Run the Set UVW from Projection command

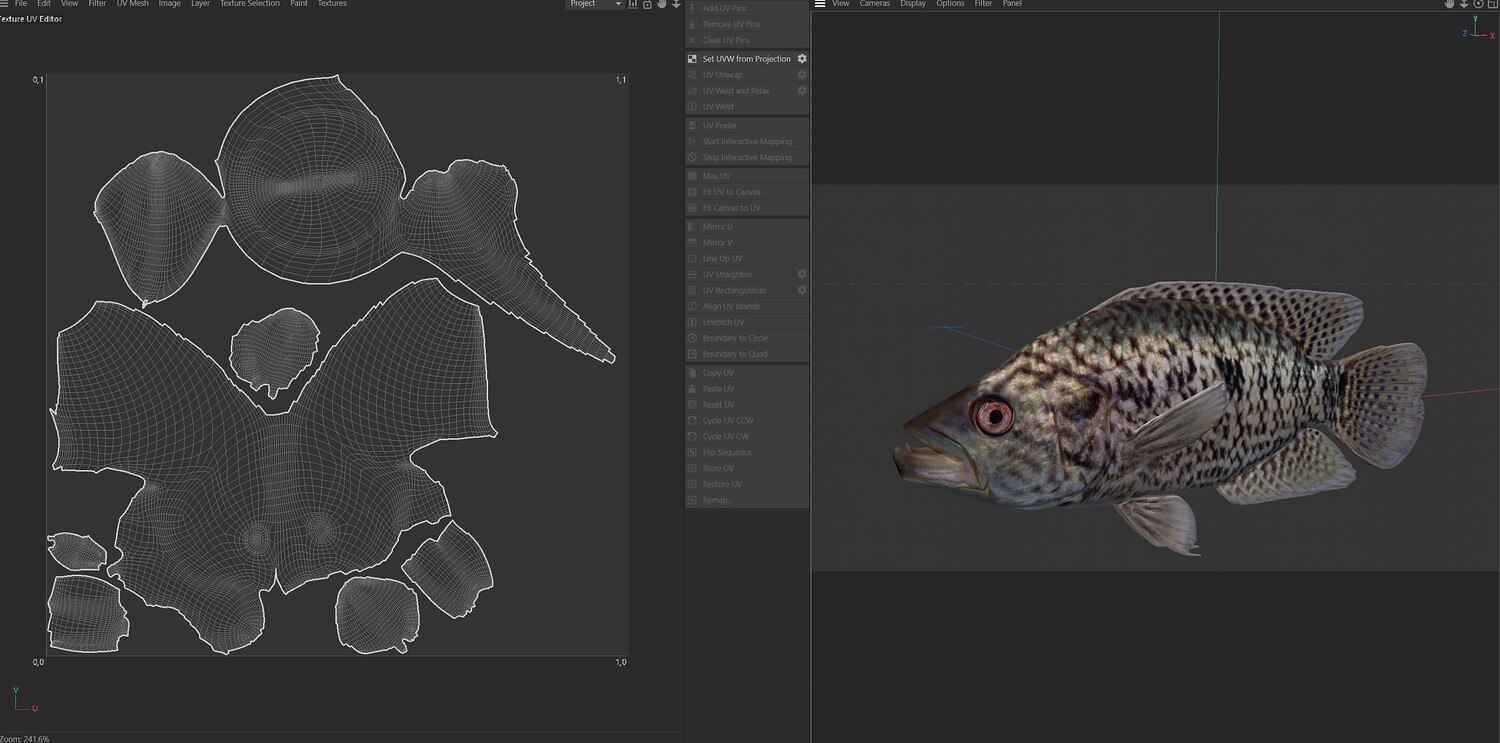tap(746, 59)
